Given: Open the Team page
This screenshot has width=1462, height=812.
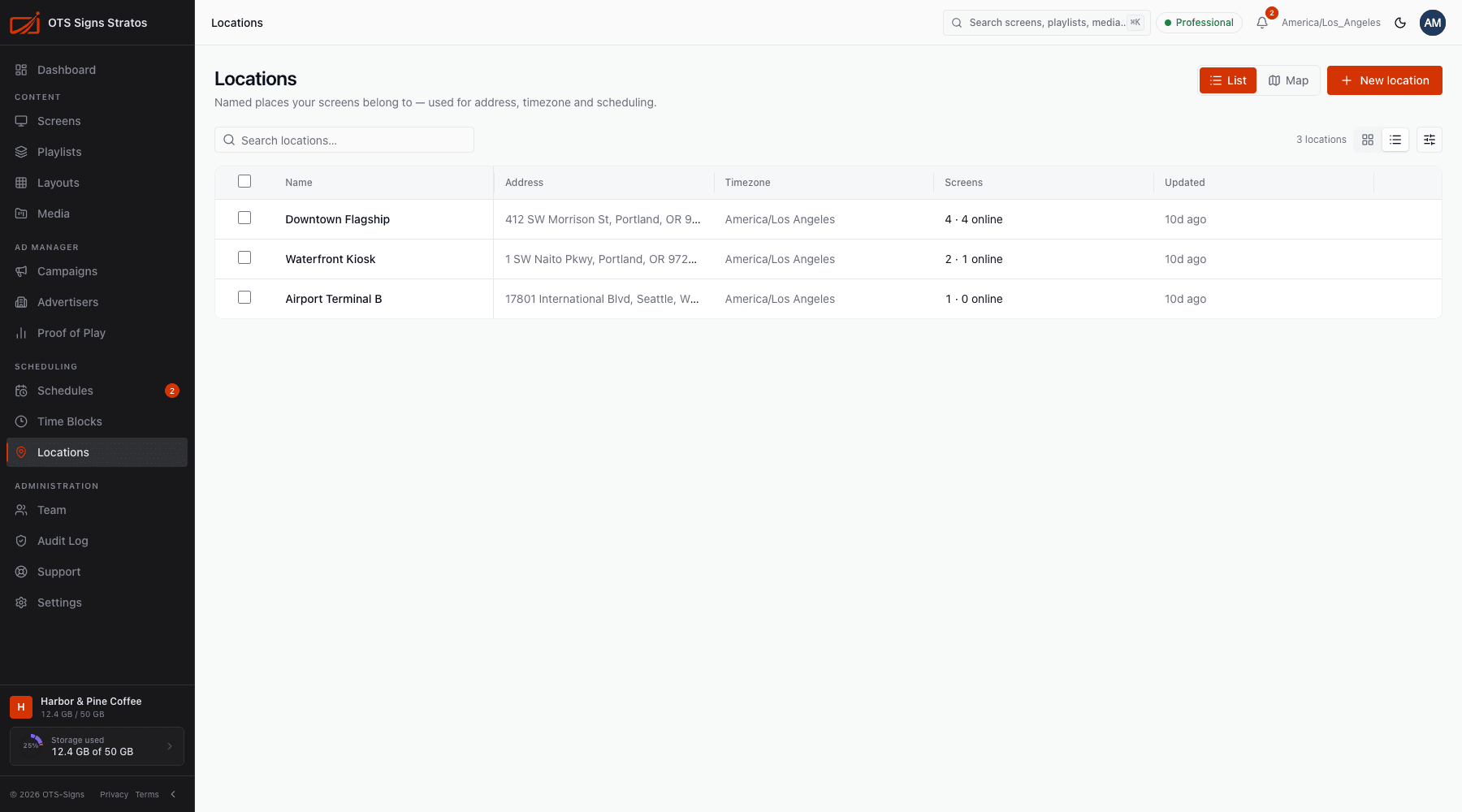Looking at the screenshot, I should pos(97,510).
